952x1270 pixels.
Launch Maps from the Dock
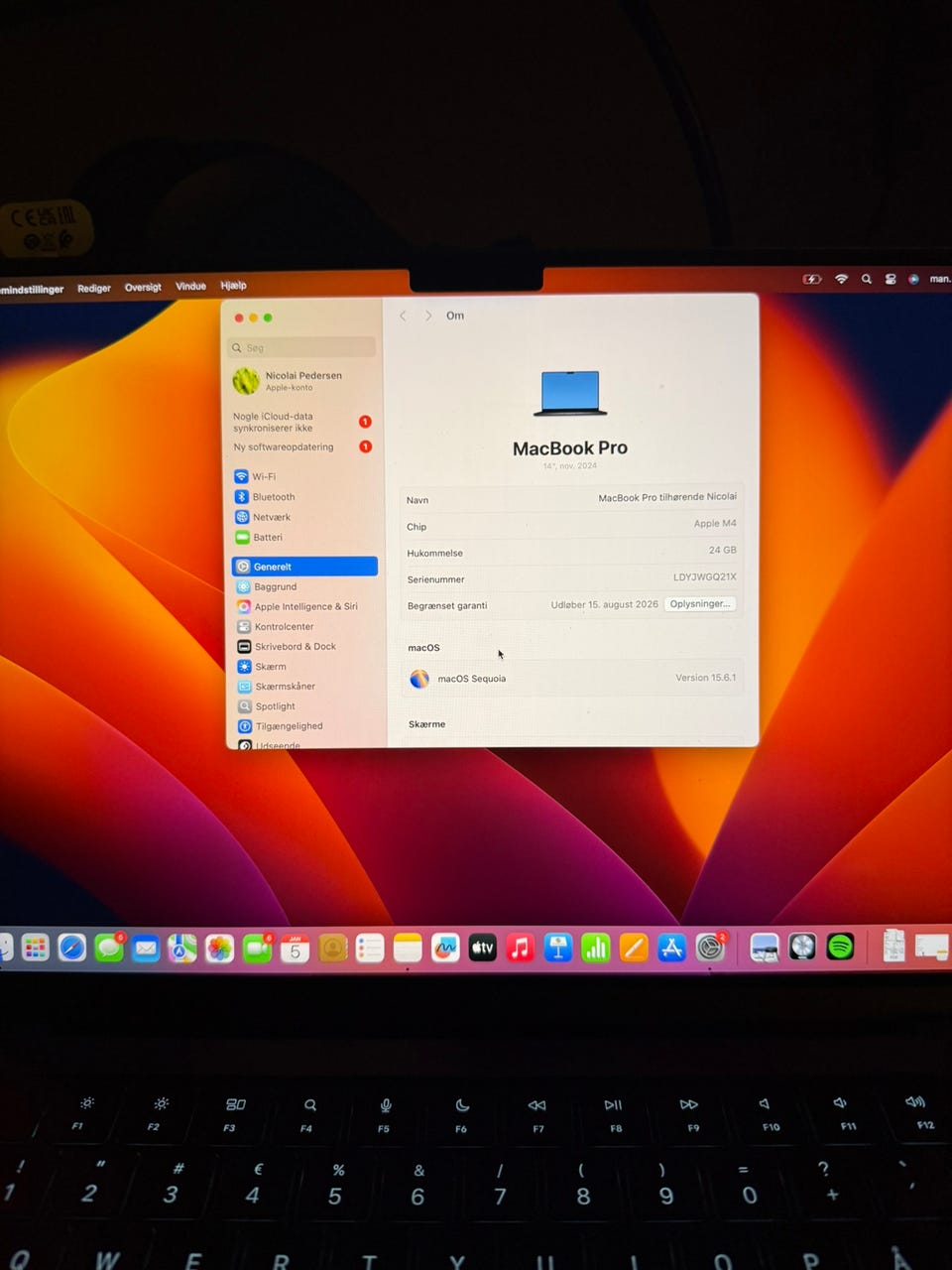tap(182, 949)
